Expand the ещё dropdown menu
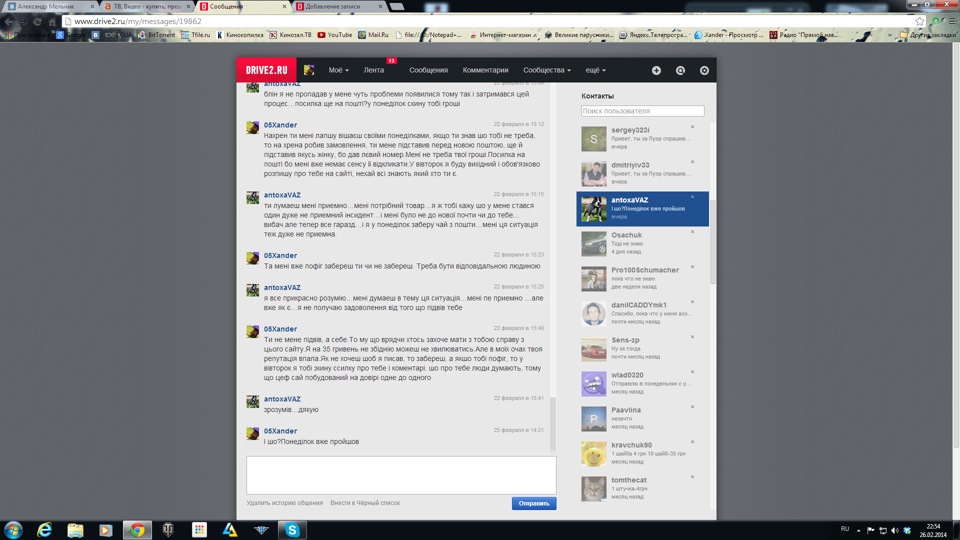This screenshot has height=540, width=960. (x=595, y=70)
